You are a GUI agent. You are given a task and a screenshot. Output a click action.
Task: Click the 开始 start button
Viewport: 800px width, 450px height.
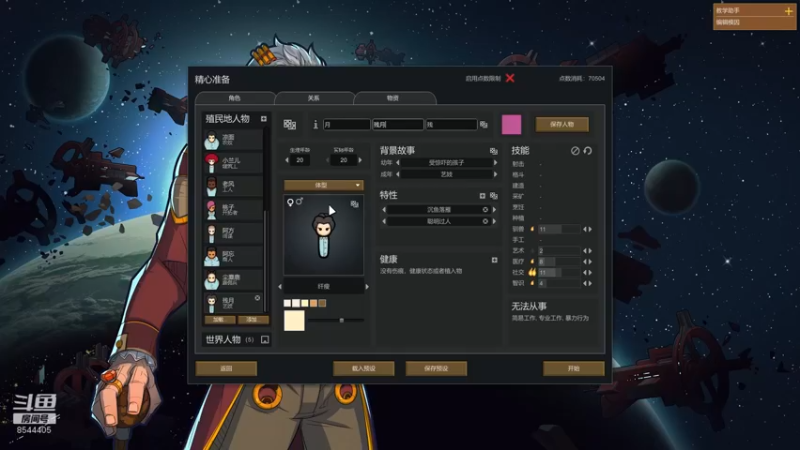tap(574, 368)
